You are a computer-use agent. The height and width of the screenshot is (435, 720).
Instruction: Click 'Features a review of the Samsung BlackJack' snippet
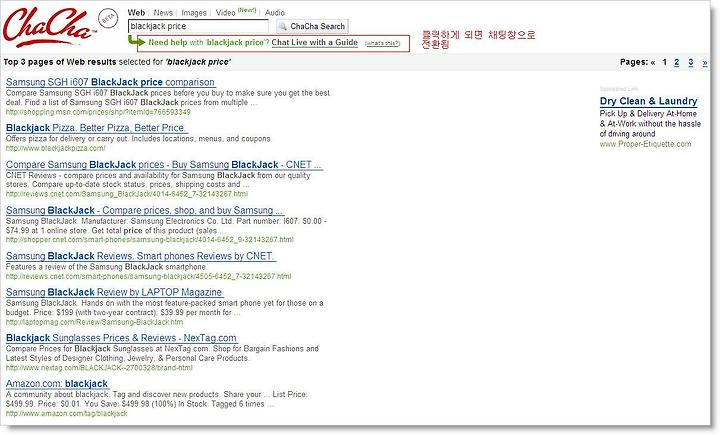107,267
